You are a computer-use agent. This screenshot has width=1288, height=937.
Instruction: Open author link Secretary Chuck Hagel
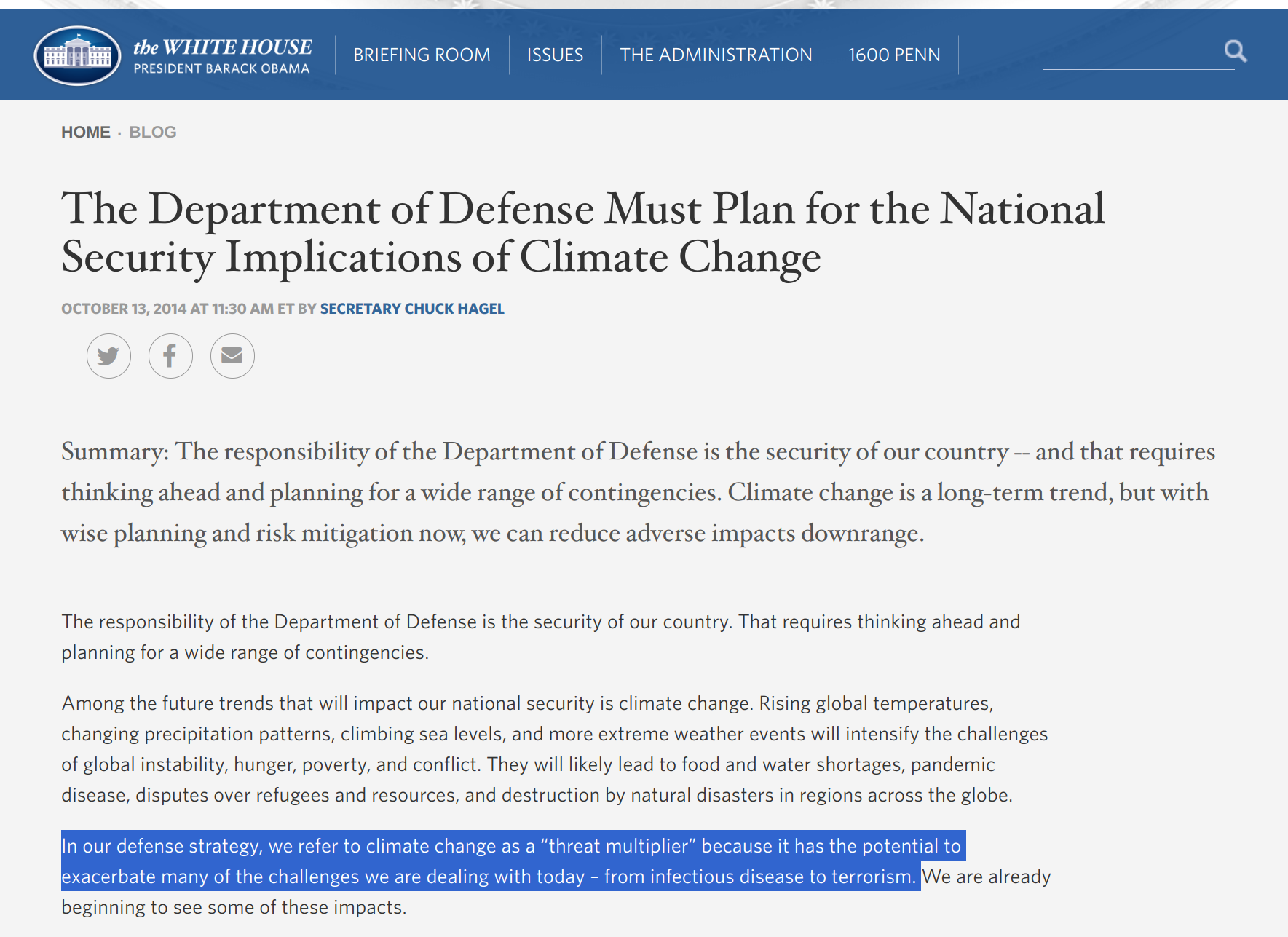(412, 309)
